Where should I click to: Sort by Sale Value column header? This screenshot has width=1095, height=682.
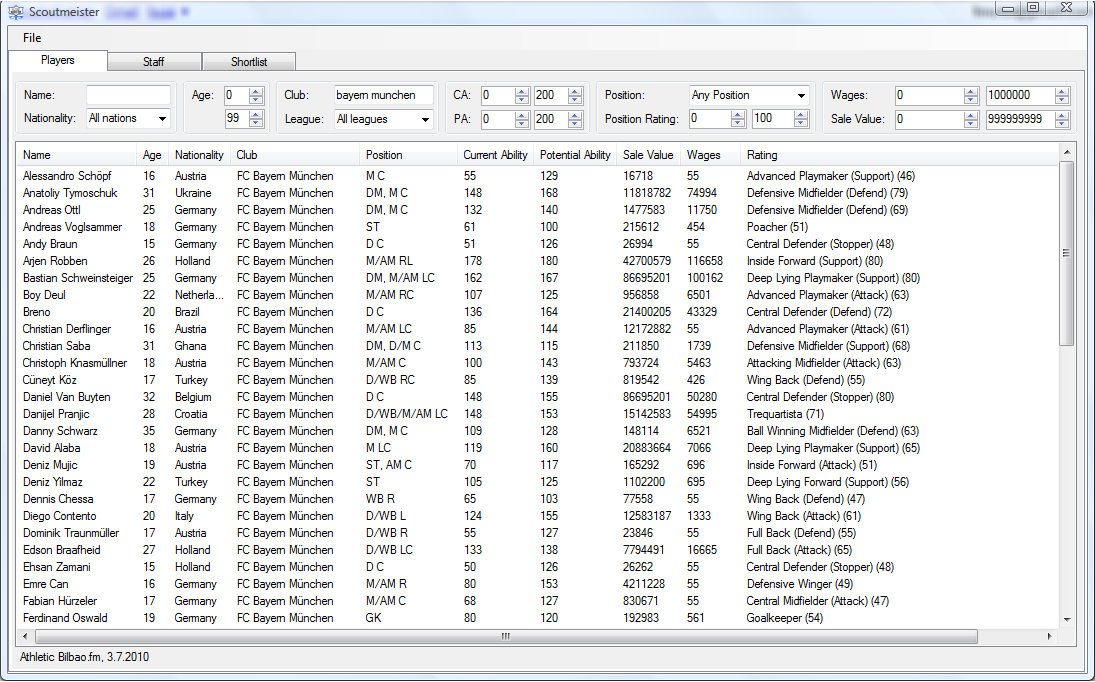647,155
